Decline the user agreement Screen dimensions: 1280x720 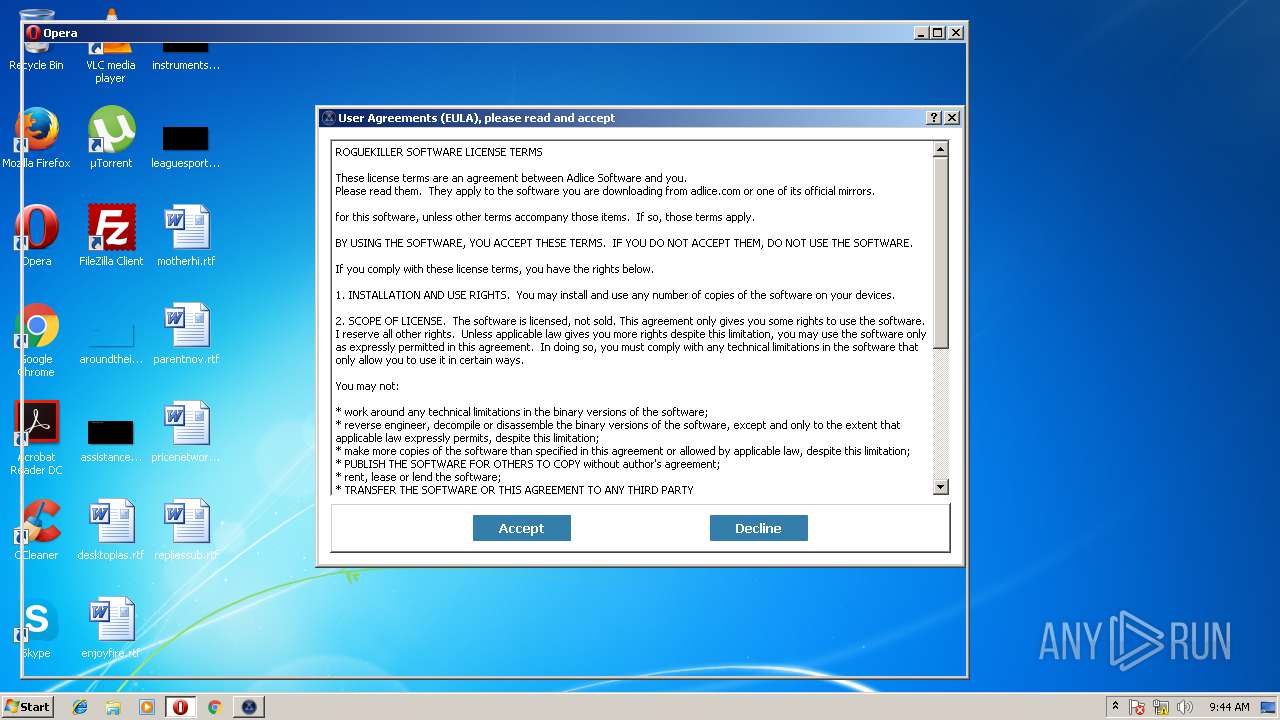pyautogui.click(x=758, y=528)
